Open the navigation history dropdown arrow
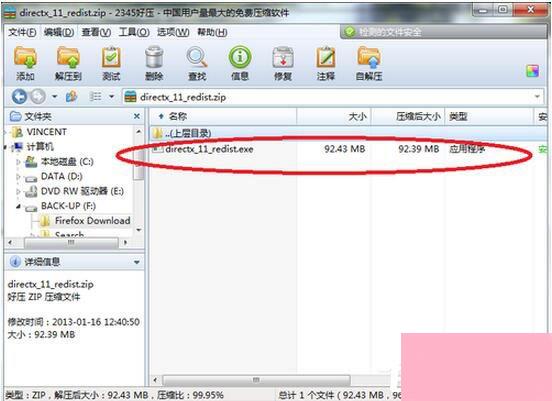 (x=55, y=96)
